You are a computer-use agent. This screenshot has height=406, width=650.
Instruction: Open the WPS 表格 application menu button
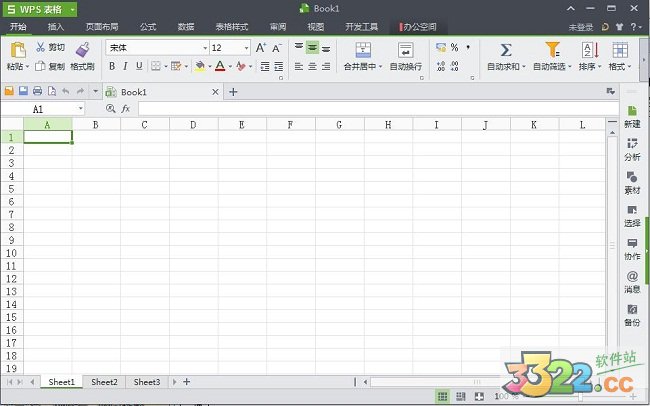(x=40, y=9)
